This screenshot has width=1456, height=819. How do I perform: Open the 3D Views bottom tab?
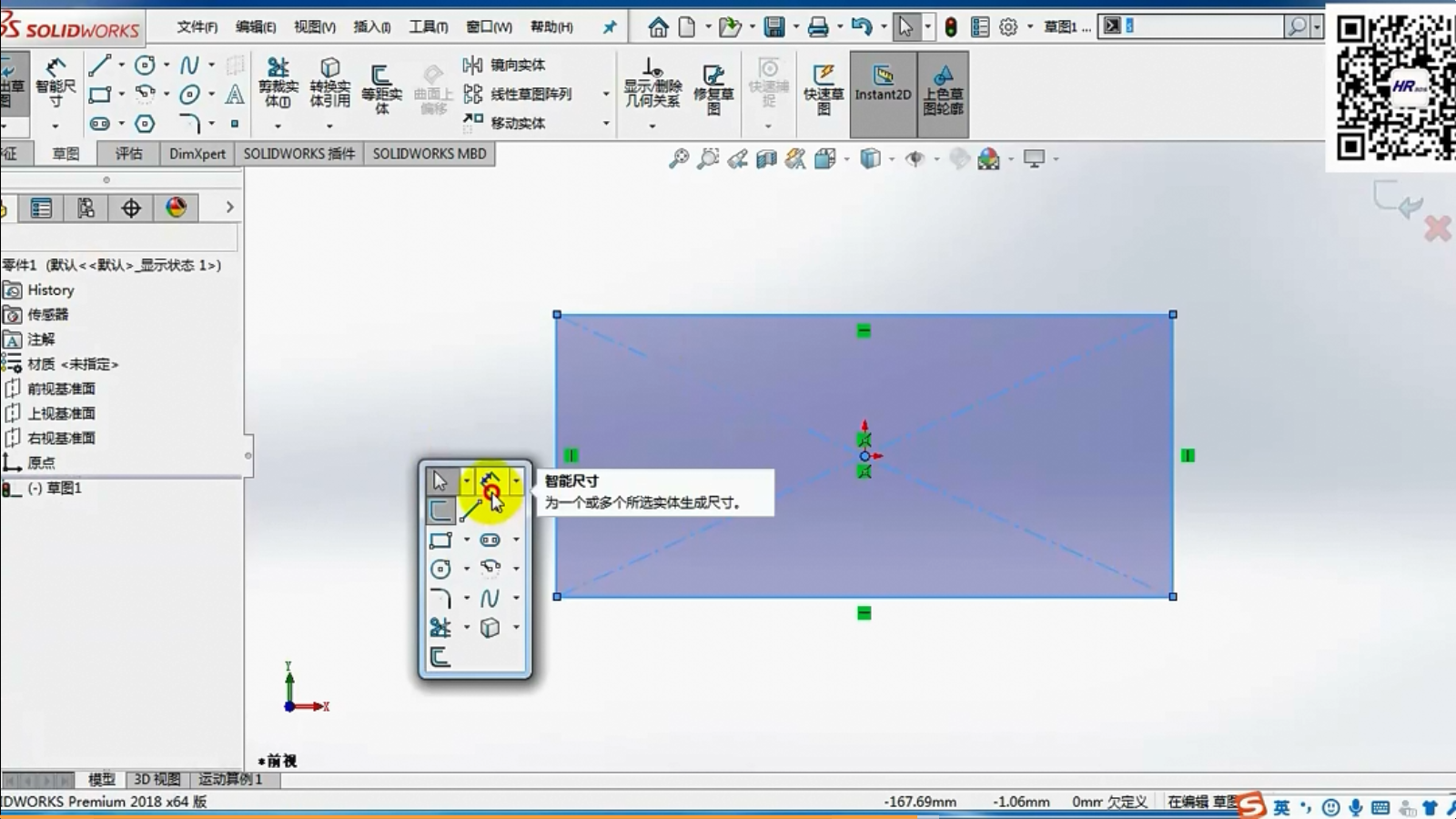point(157,780)
